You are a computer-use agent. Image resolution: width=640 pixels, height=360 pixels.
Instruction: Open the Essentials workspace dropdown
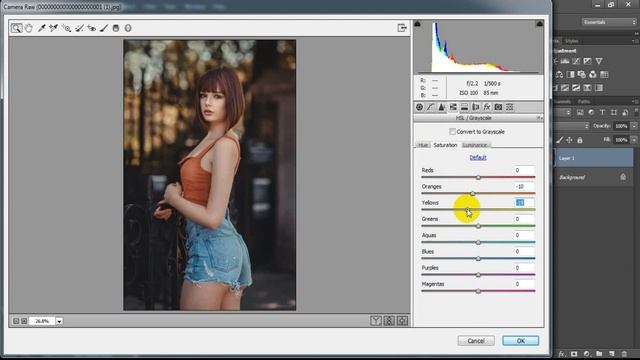(609, 22)
